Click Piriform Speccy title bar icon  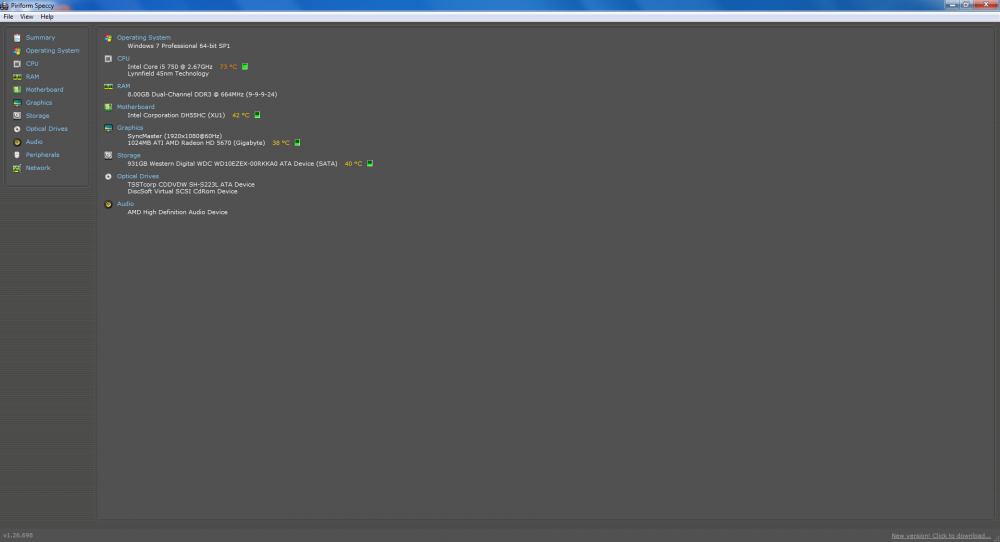pyautogui.click(x=4, y=5)
